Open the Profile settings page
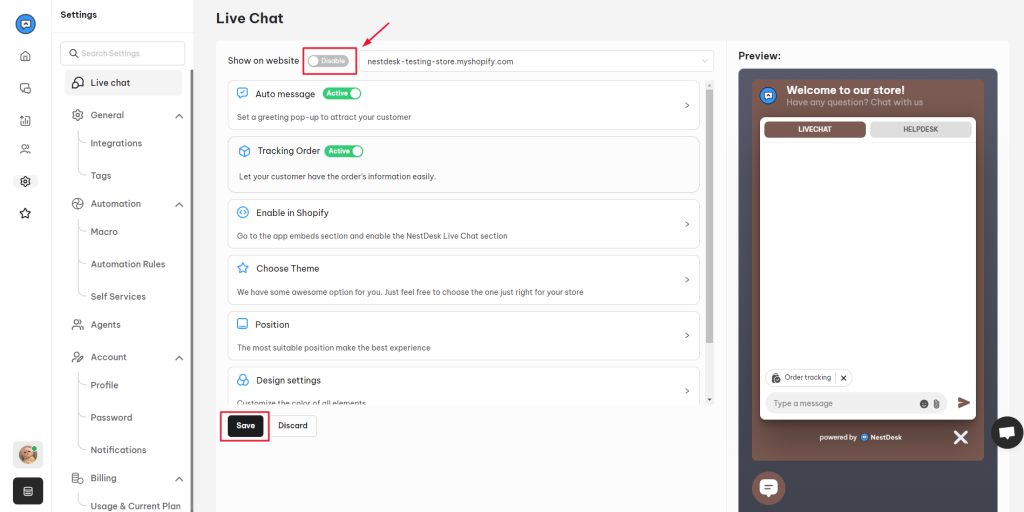Screen dimensions: 1024x512 [104, 385]
